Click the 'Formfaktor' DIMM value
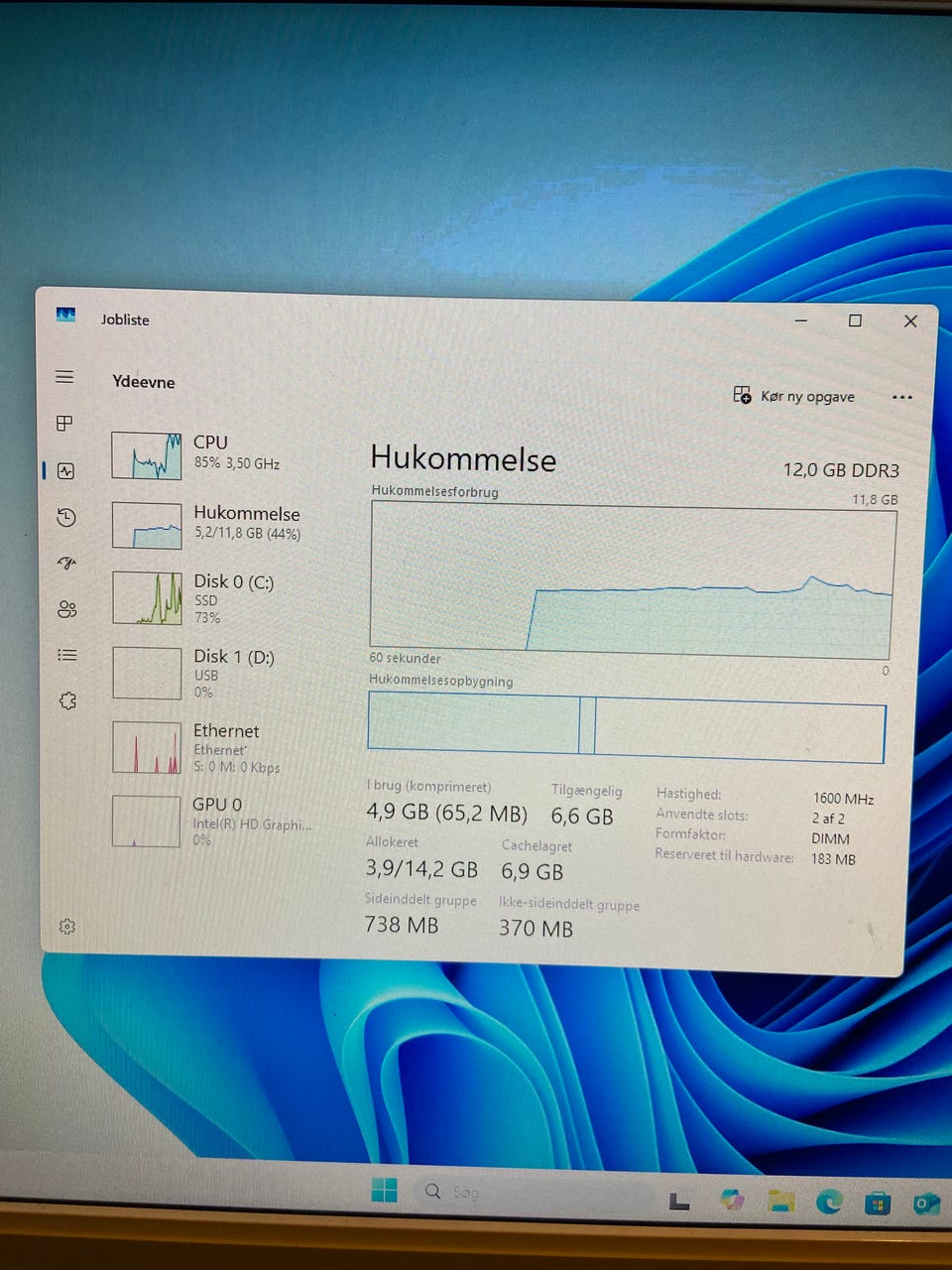 [830, 838]
